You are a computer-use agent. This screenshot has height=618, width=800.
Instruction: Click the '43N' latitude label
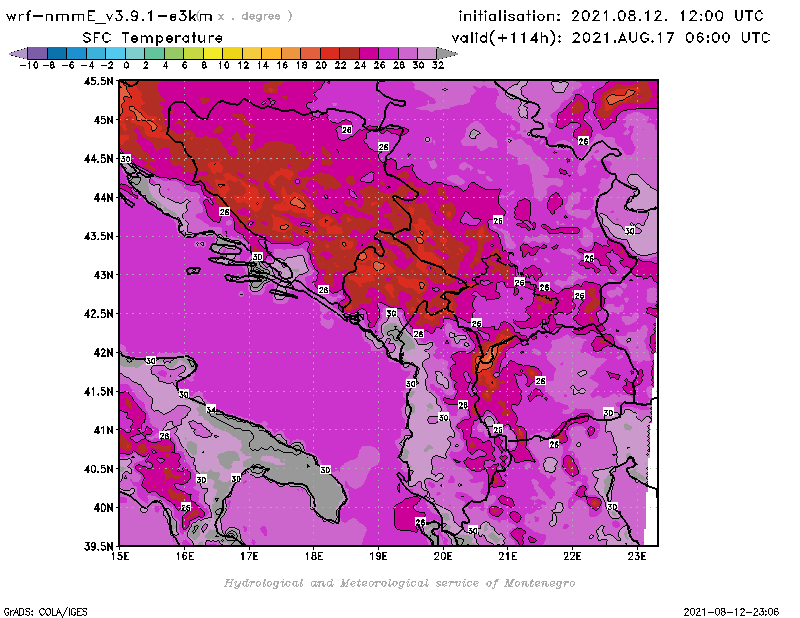pos(104,275)
